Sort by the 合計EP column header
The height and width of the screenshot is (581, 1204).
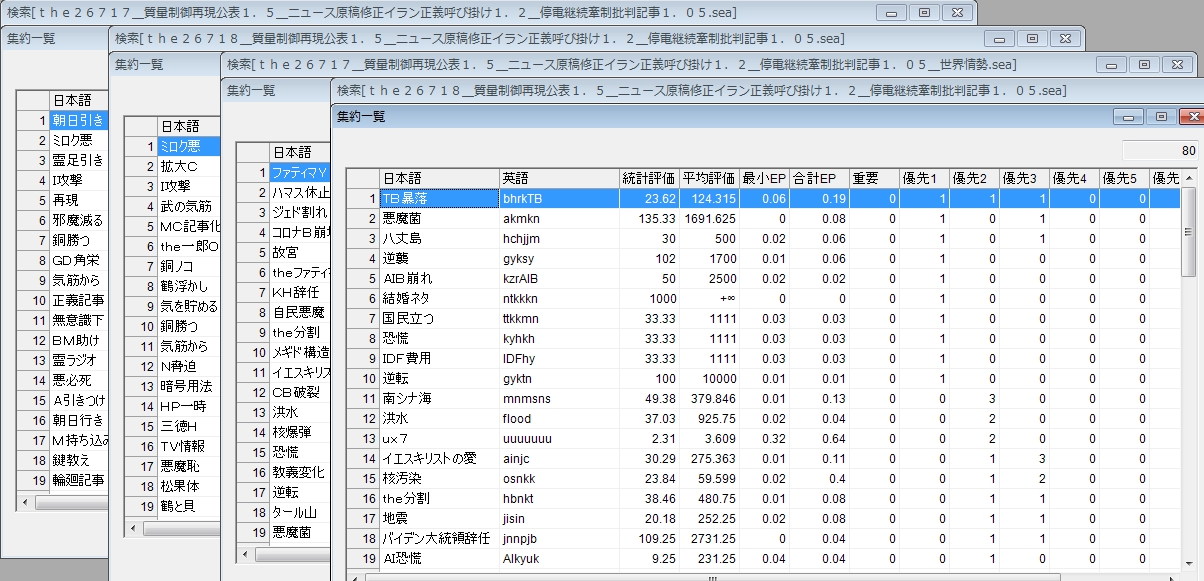[818, 178]
